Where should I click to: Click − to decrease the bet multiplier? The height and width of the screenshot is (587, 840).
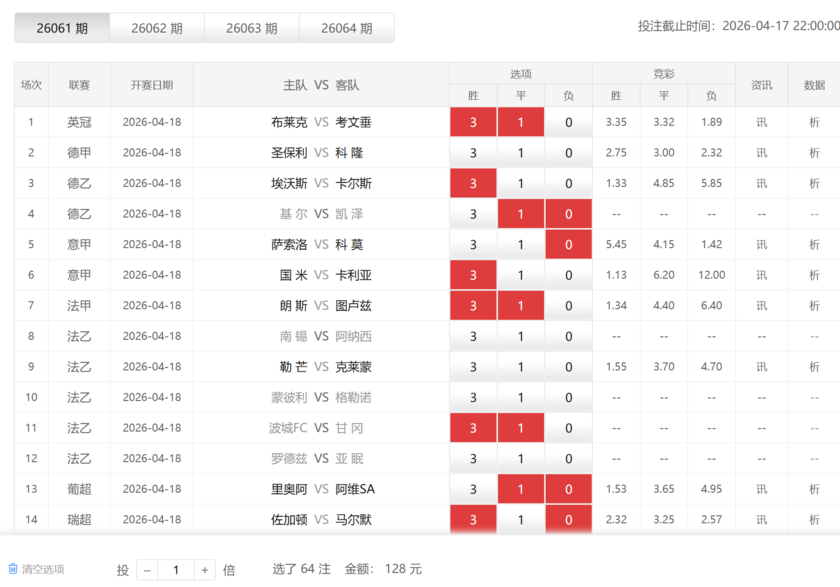pos(147,568)
